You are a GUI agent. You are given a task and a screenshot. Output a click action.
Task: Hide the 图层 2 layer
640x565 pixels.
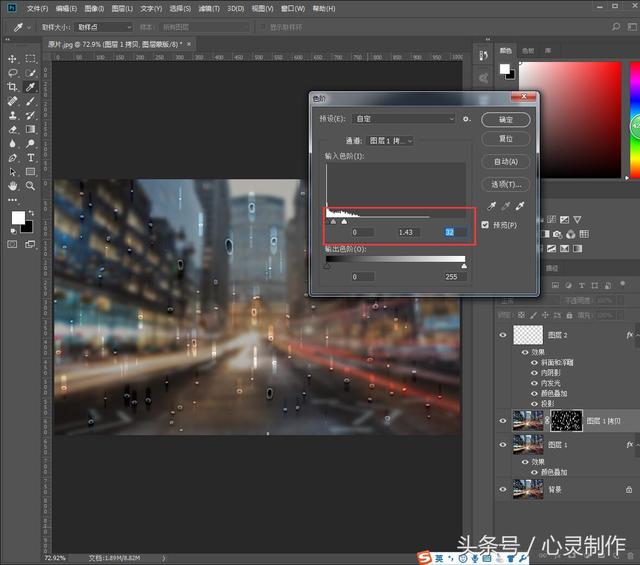[503, 336]
